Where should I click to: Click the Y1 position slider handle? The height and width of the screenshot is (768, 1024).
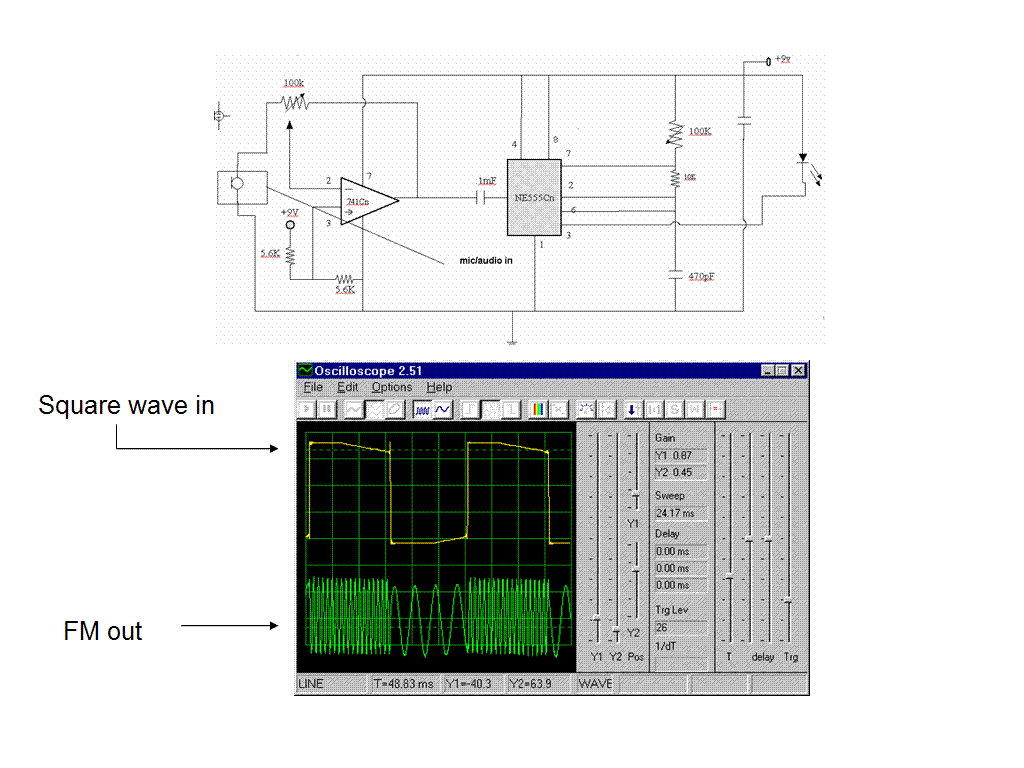[x=635, y=494]
